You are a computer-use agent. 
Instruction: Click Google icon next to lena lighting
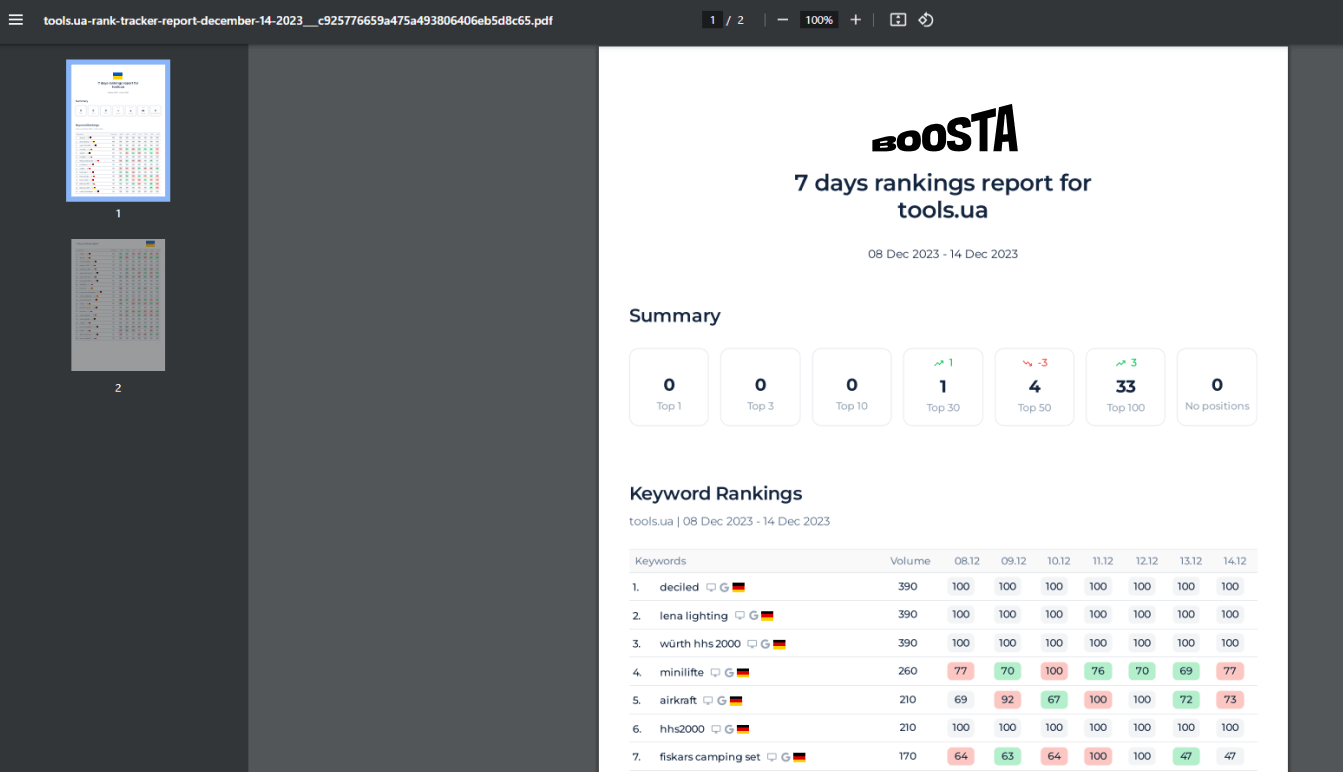pos(753,616)
